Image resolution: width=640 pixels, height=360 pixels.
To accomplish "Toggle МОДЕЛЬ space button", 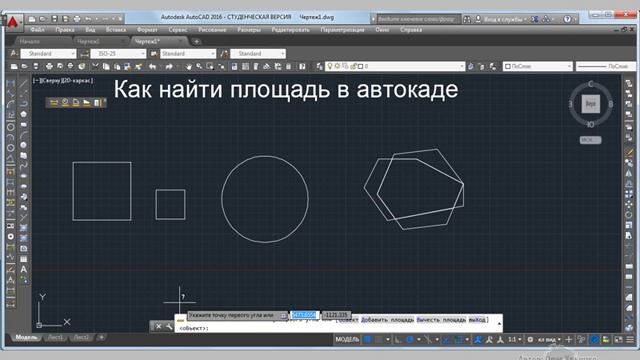I will [x=347, y=340].
